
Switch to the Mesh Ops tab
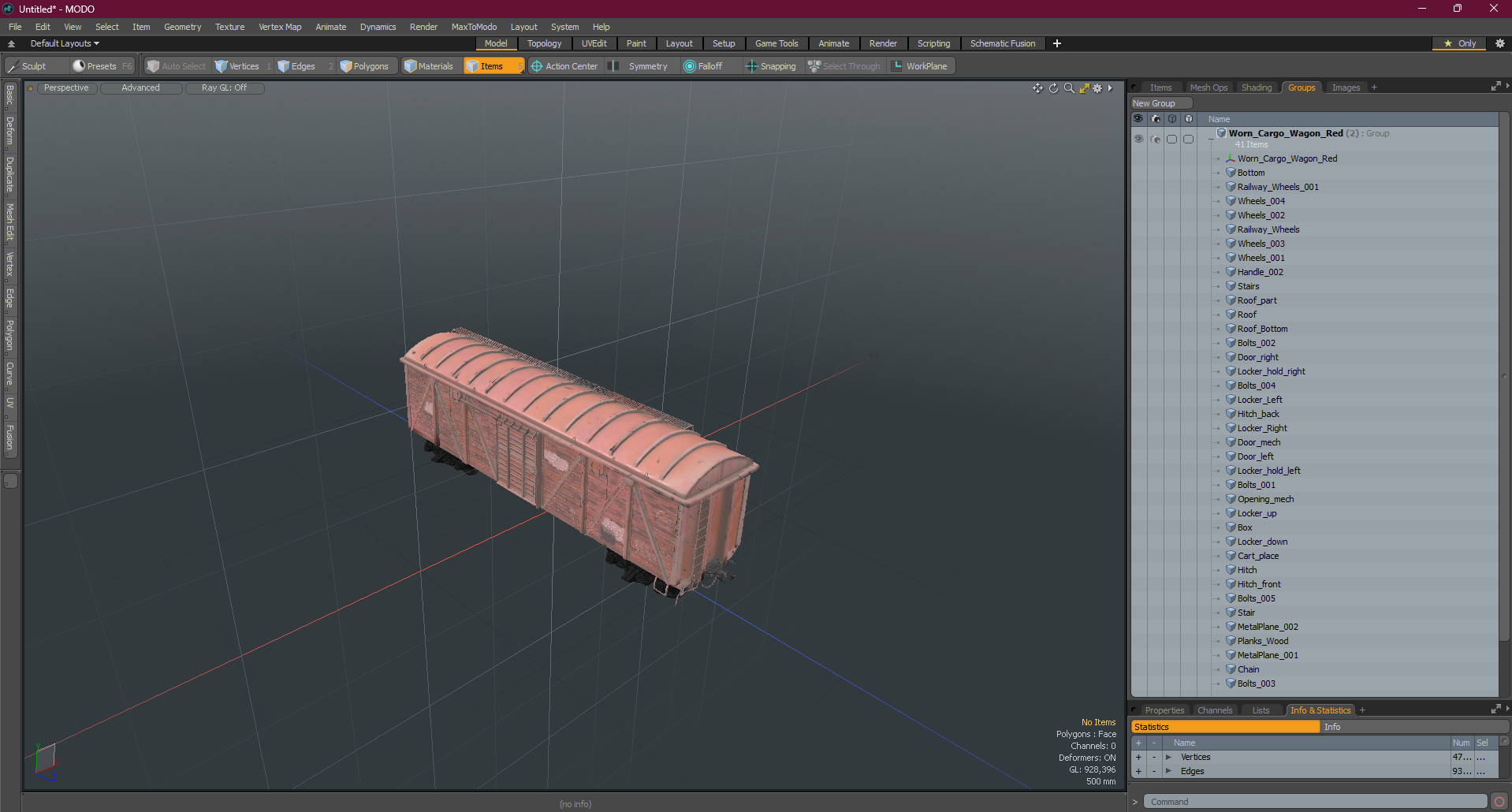[1208, 88]
